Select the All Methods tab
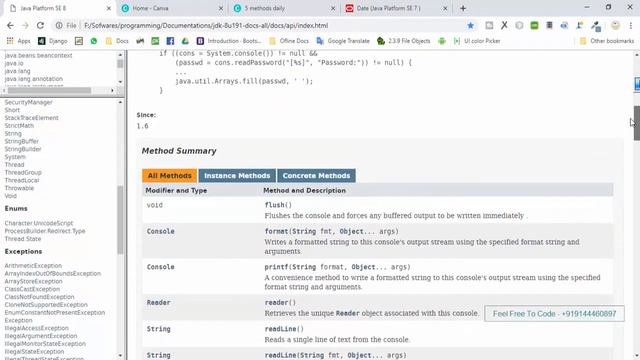Screen dimensions: 640x360 tap(169, 176)
